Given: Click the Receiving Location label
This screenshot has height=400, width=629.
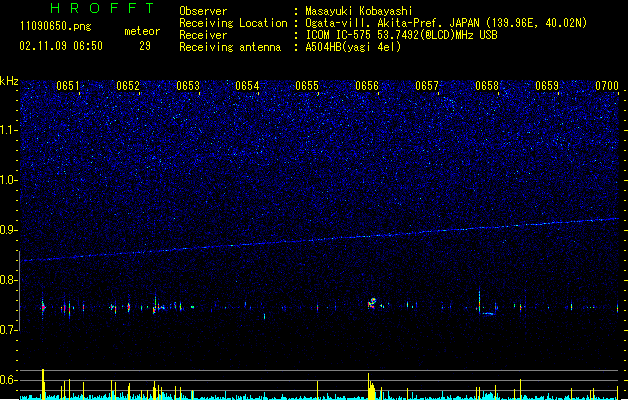Looking at the screenshot, I should pyautogui.click(x=233, y=23).
